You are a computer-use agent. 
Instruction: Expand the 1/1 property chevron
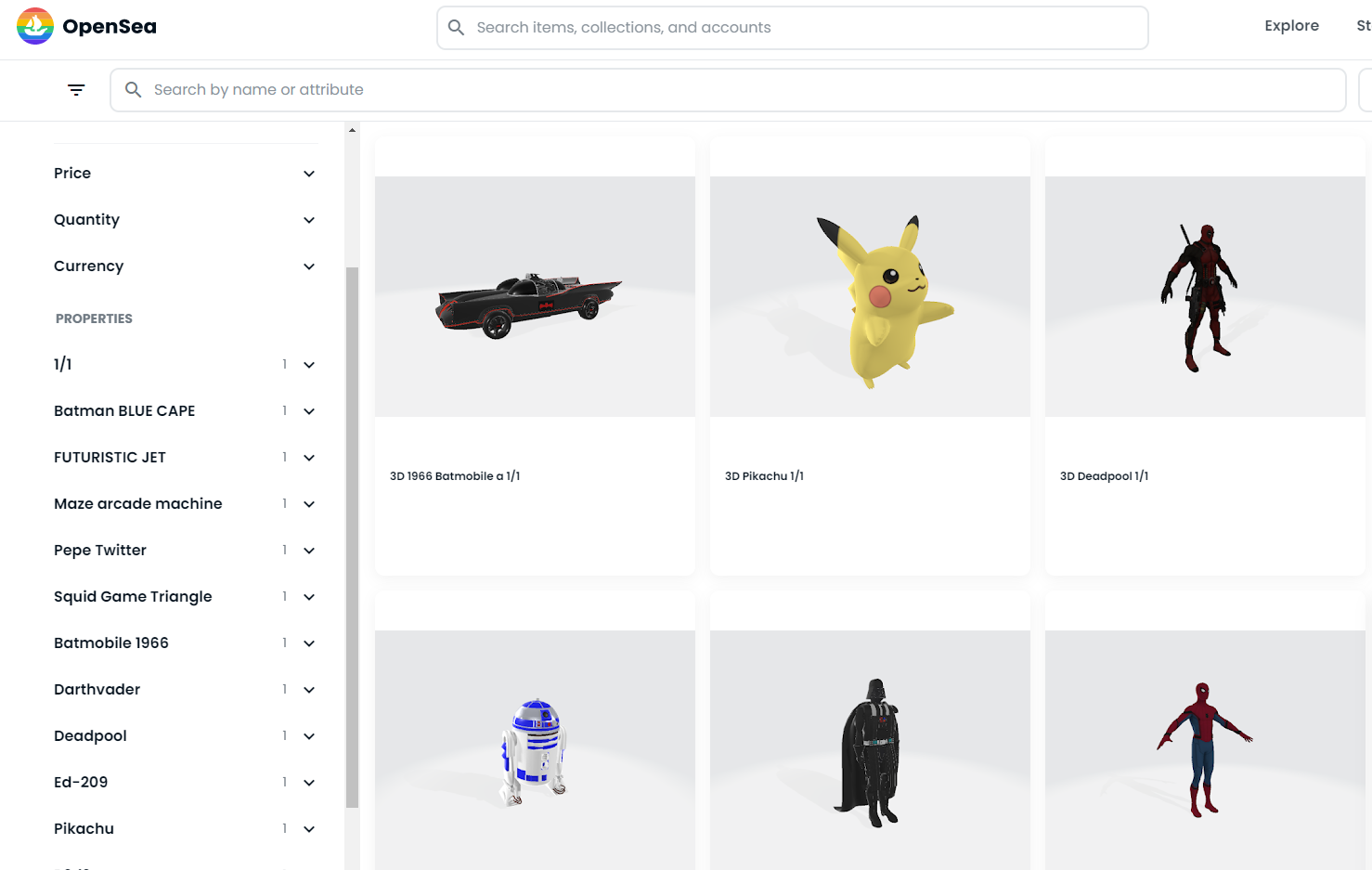pyautogui.click(x=309, y=365)
